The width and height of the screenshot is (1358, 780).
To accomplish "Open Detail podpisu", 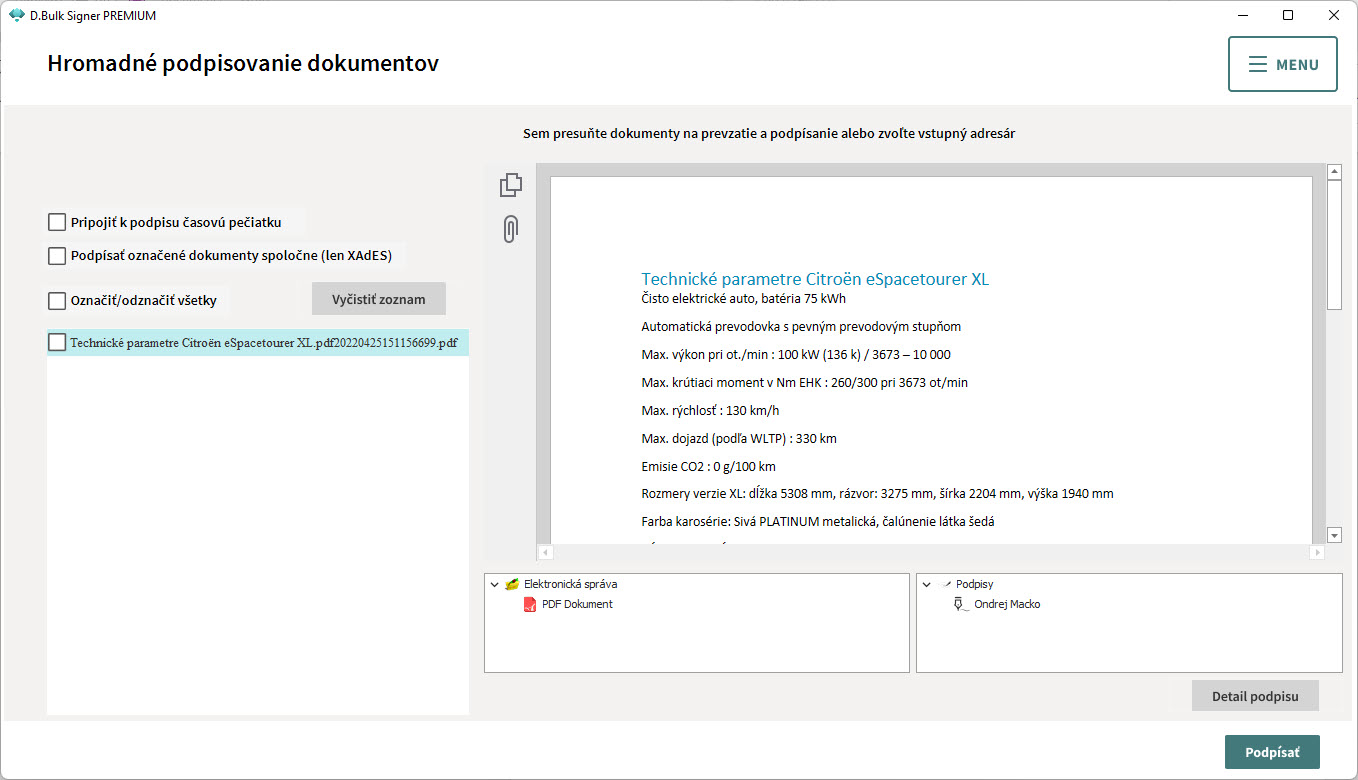I will (1255, 696).
